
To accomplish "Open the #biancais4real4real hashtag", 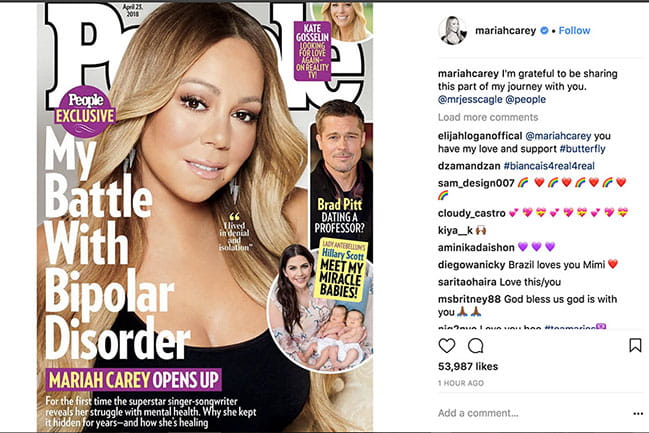I will click(x=549, y=166).
